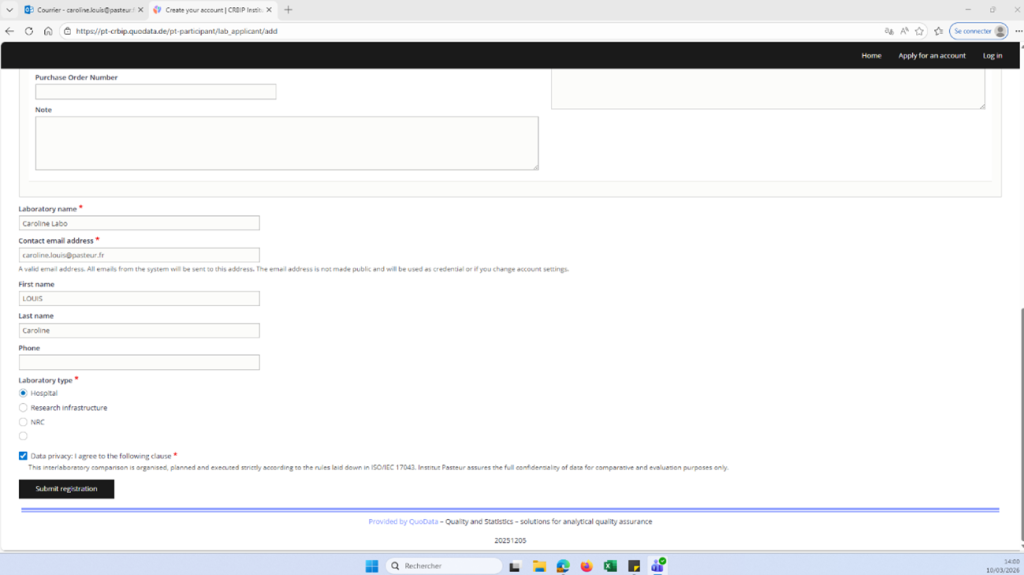The height and width of the screenshot is (575, 1024).
Task: Focus the Contact email address field
Action: pyautogui.click(x=139, y=255)
